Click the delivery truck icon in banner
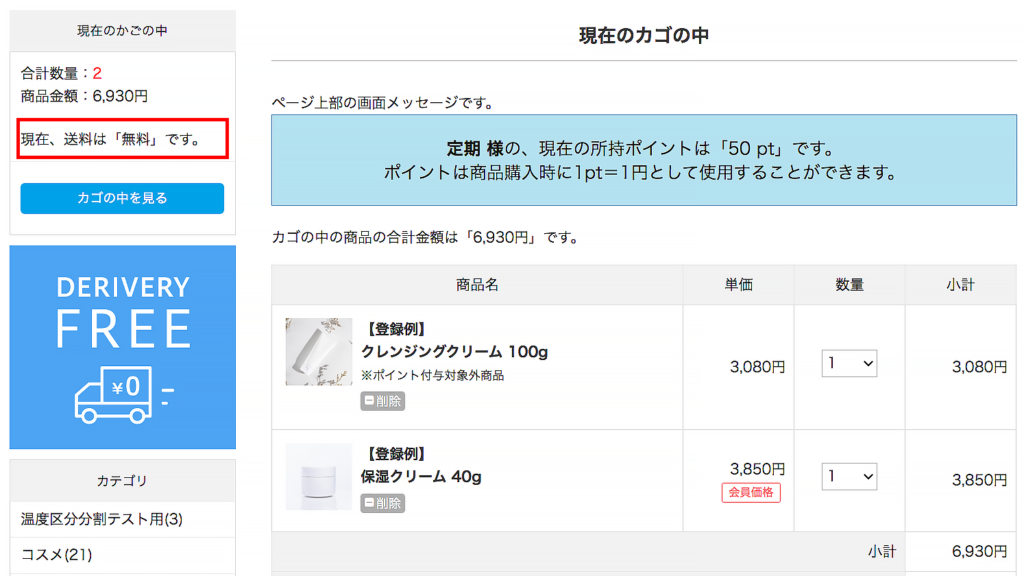 [113, 393]
